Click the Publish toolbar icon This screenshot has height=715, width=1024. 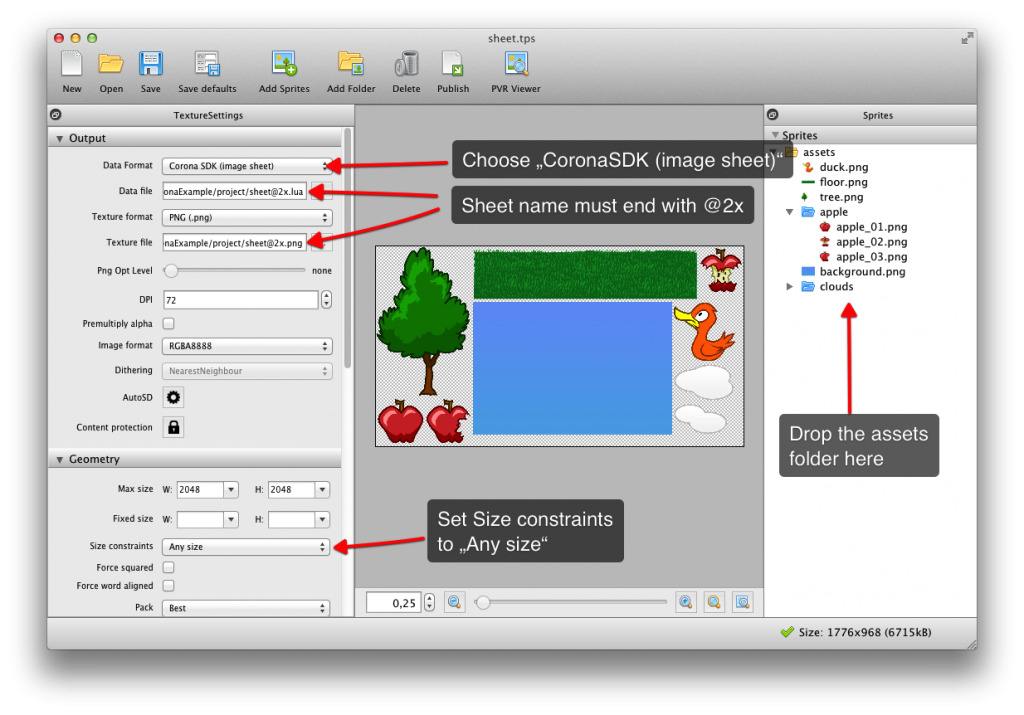coord(453,65)
